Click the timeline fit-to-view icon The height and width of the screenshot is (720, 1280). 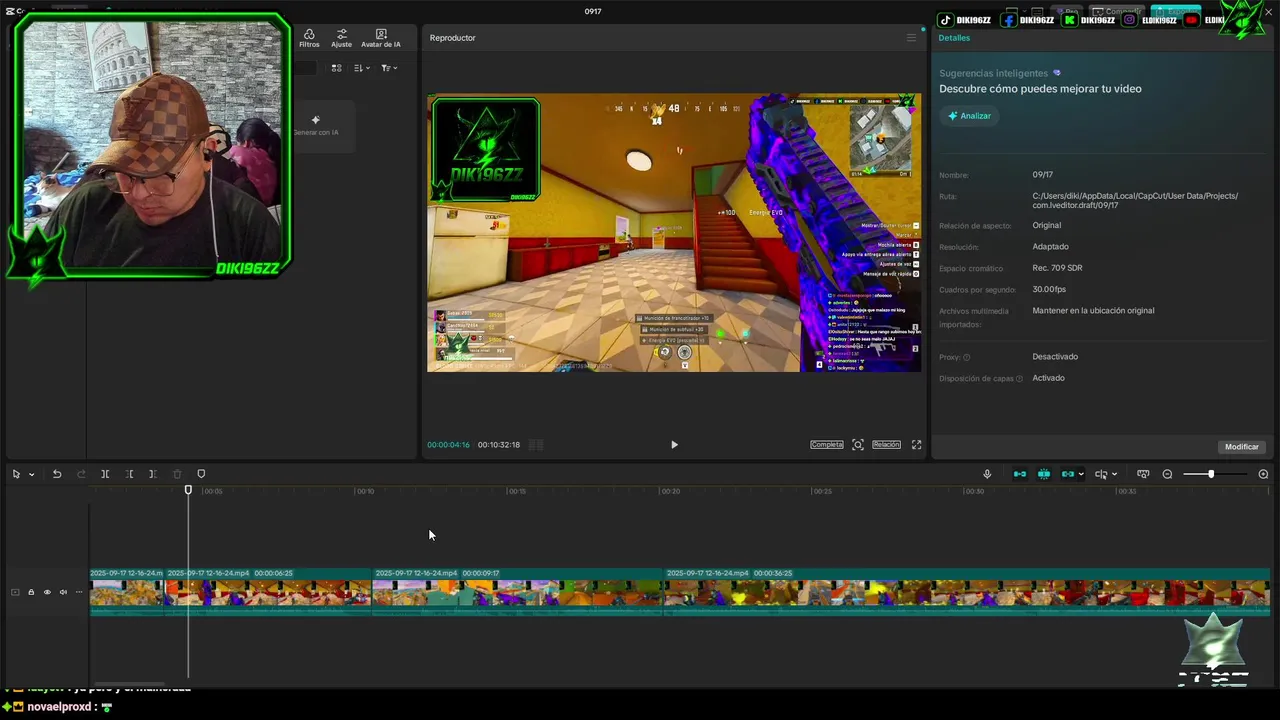coord(1143,474)
